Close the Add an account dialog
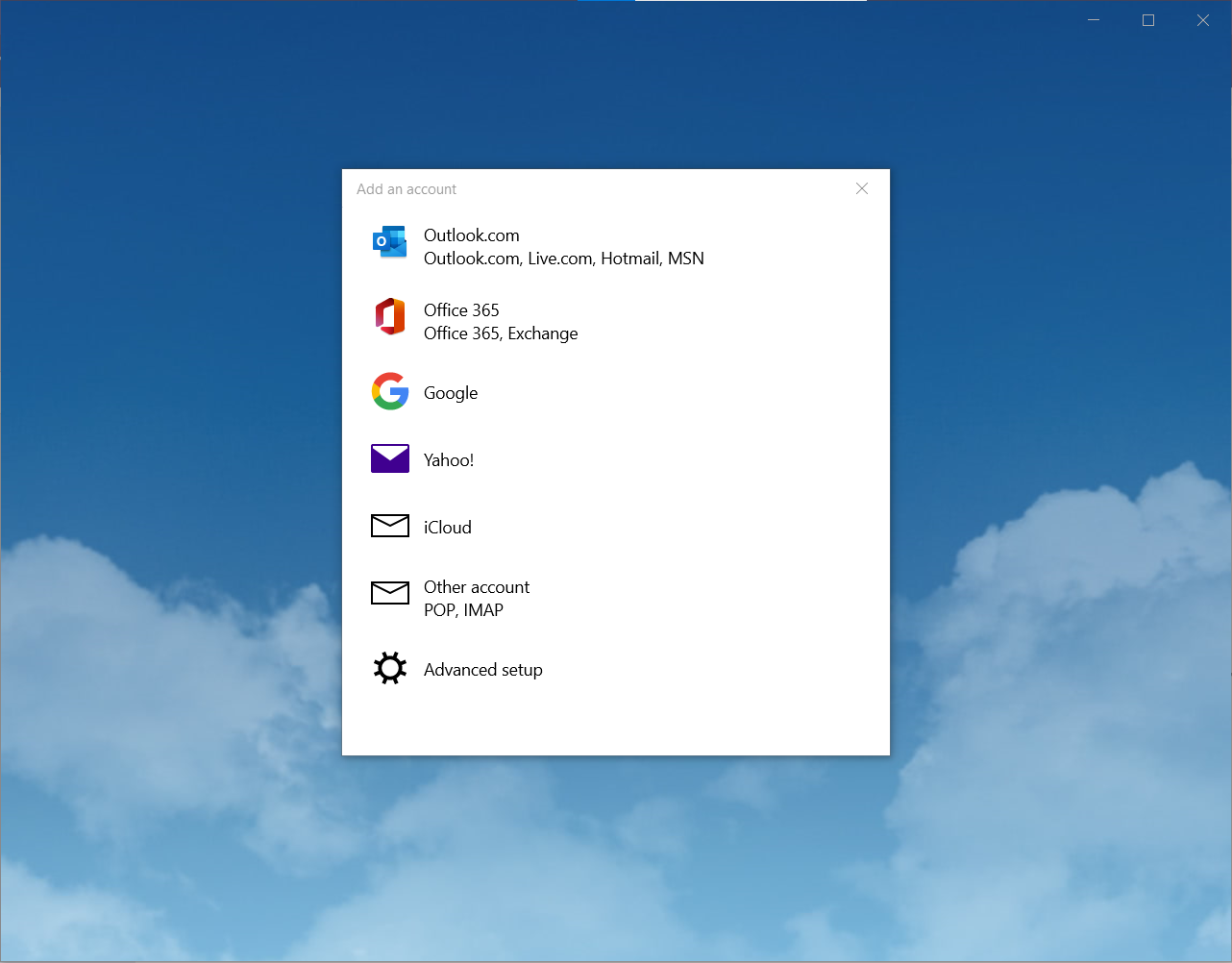Image resolution: width=1232 pixels, height=963 pixels. click(x=862, y=188)
